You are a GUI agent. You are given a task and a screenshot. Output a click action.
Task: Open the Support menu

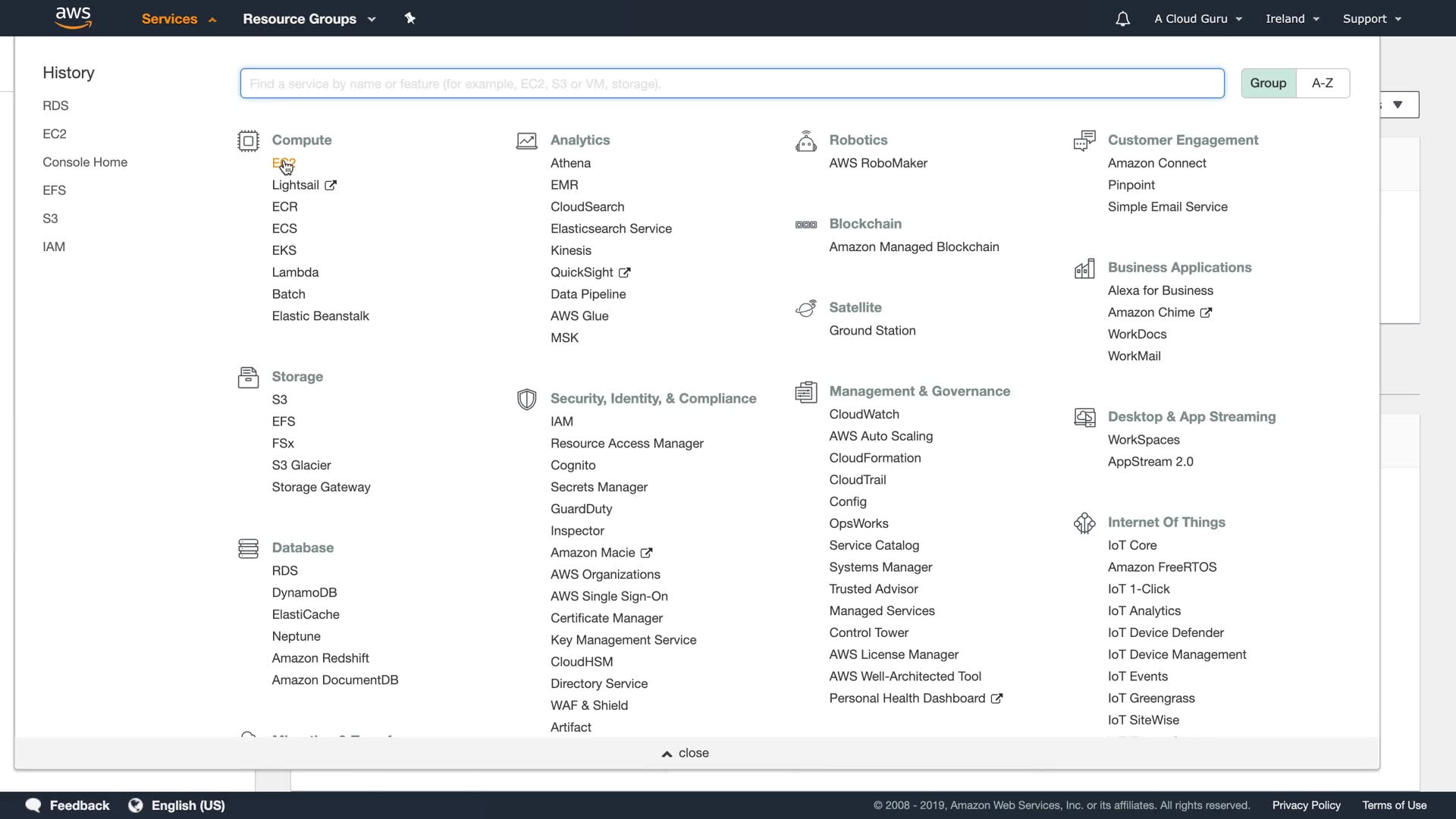(x=1371, y=19)
